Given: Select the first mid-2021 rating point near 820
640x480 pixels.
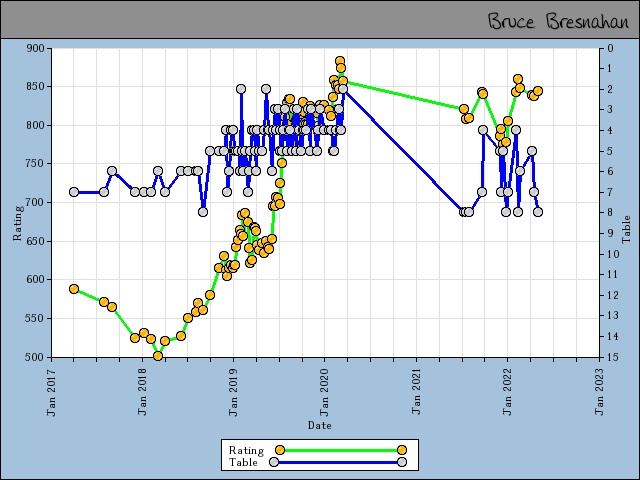Looking at the screenshot, I should point(464,109).
